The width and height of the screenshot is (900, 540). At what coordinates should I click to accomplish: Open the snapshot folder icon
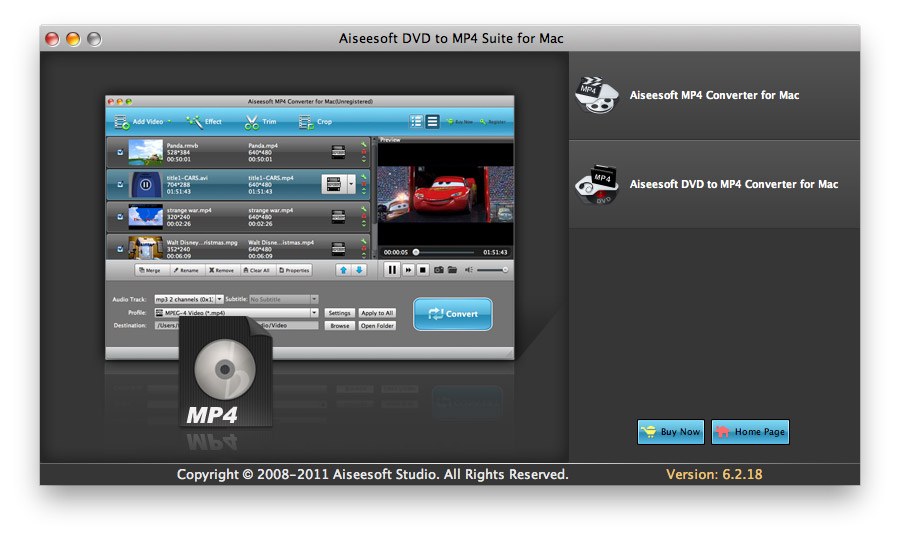coord(452,270)
